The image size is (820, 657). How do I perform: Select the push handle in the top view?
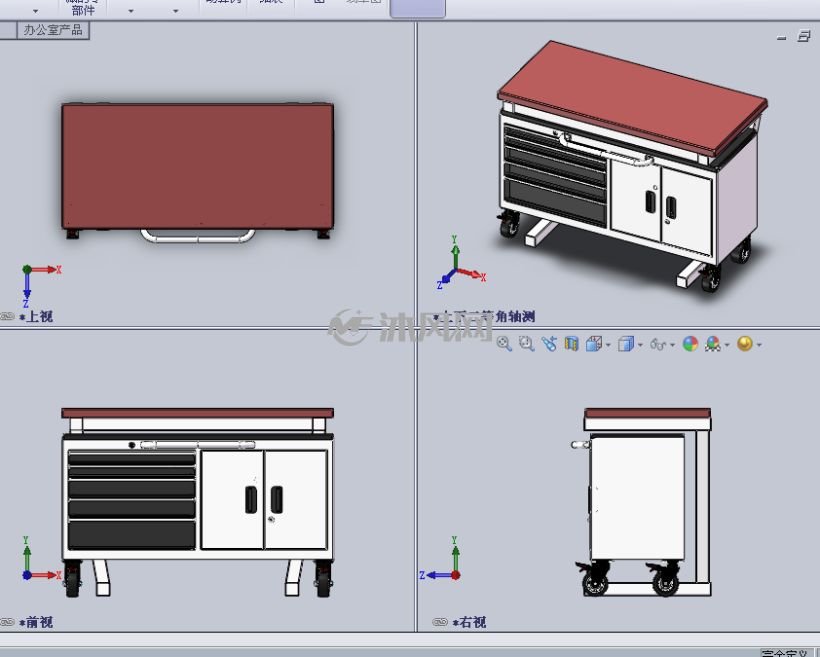pyautogui.click(x=198, y=237)
